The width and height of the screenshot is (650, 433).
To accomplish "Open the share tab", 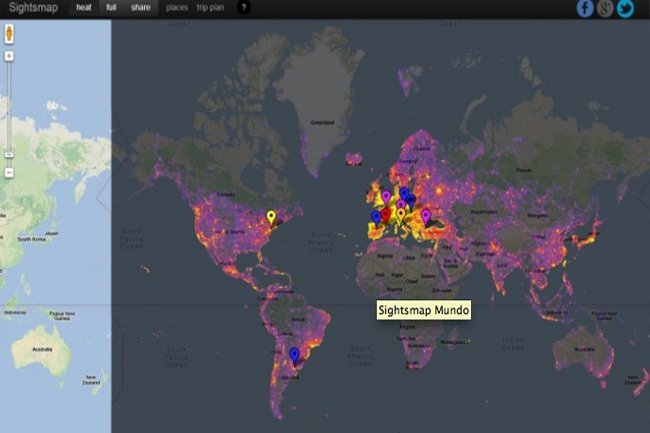I will (x=141, y=7).
